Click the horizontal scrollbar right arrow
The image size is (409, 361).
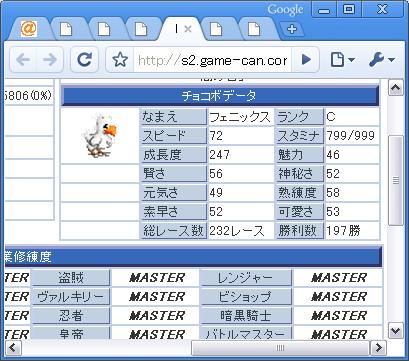click(379, 348)
